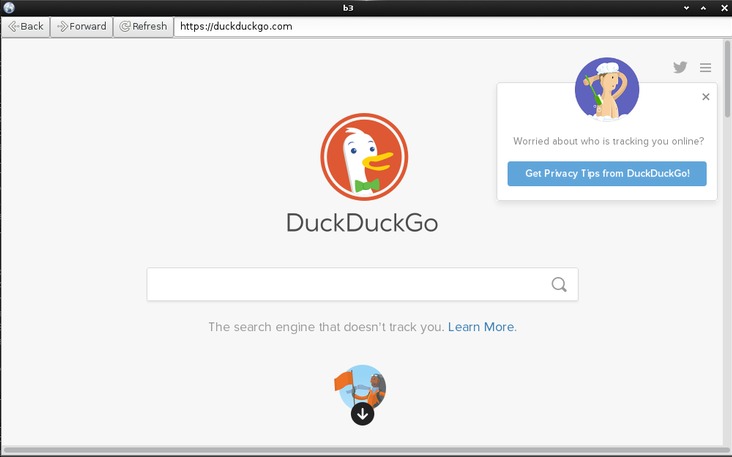Viewport: 732px width, 457px height.
Task: Click the chef character popup illustration
Action: pyautogui.click(x=607, y=89)
